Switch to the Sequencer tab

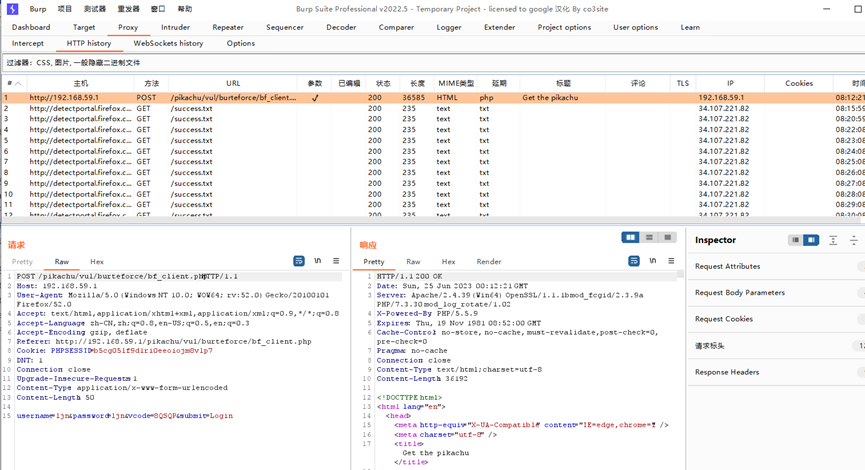(285, 27)
